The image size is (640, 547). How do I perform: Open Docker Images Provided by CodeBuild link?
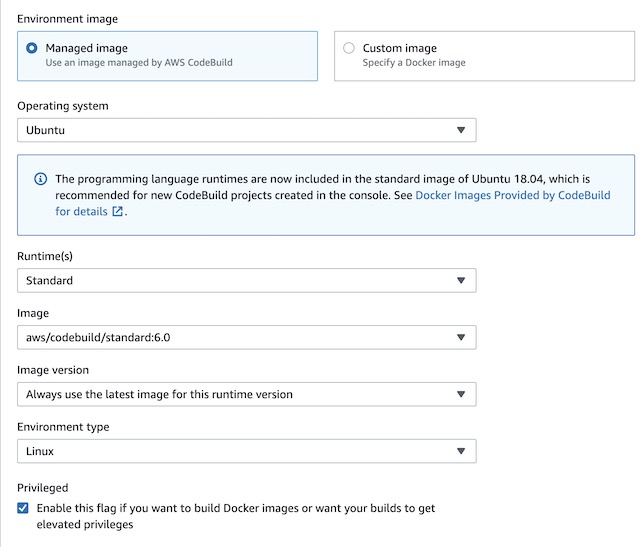(512, 196)
